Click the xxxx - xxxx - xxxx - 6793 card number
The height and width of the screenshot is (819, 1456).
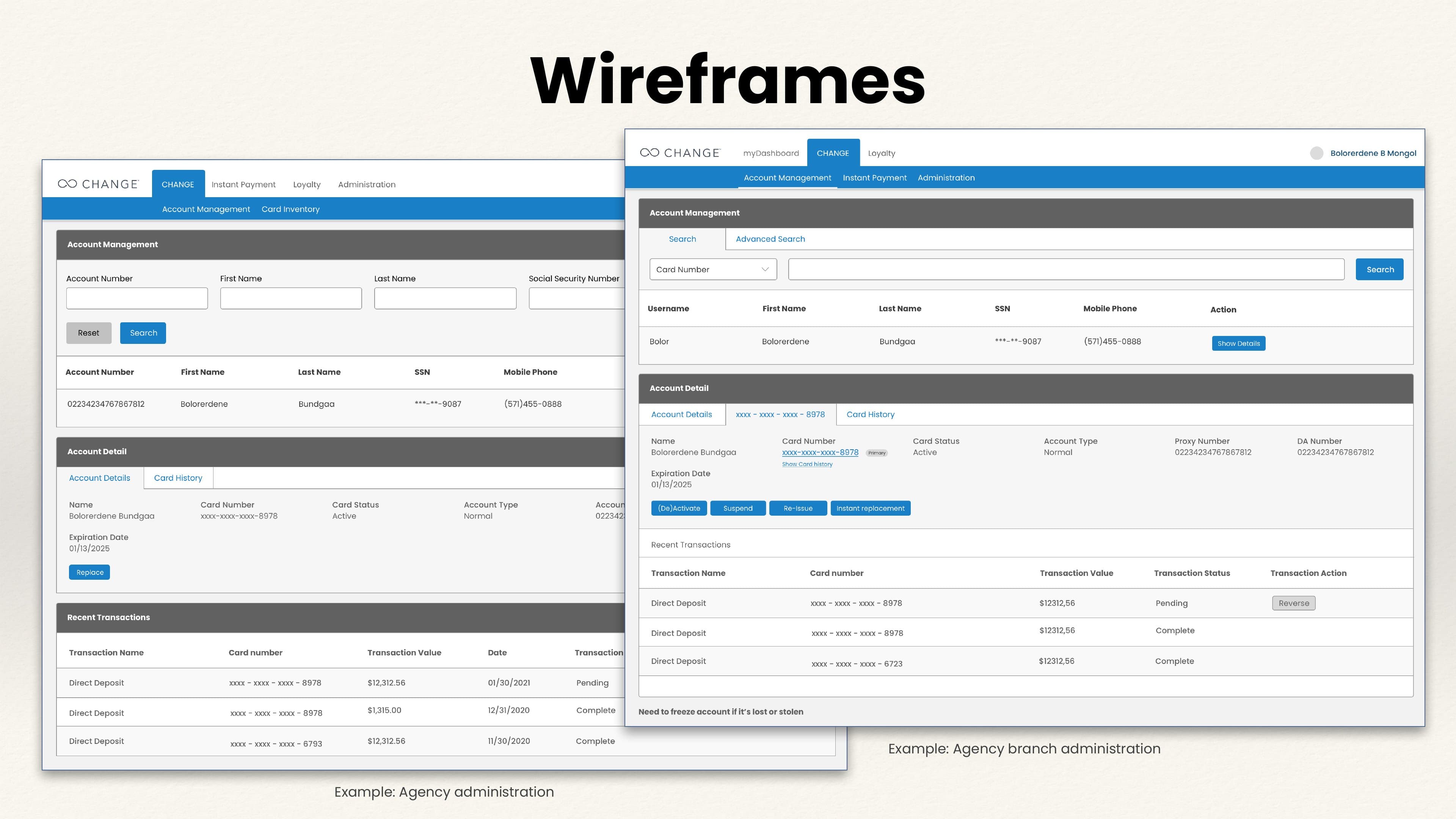(276, 744)
